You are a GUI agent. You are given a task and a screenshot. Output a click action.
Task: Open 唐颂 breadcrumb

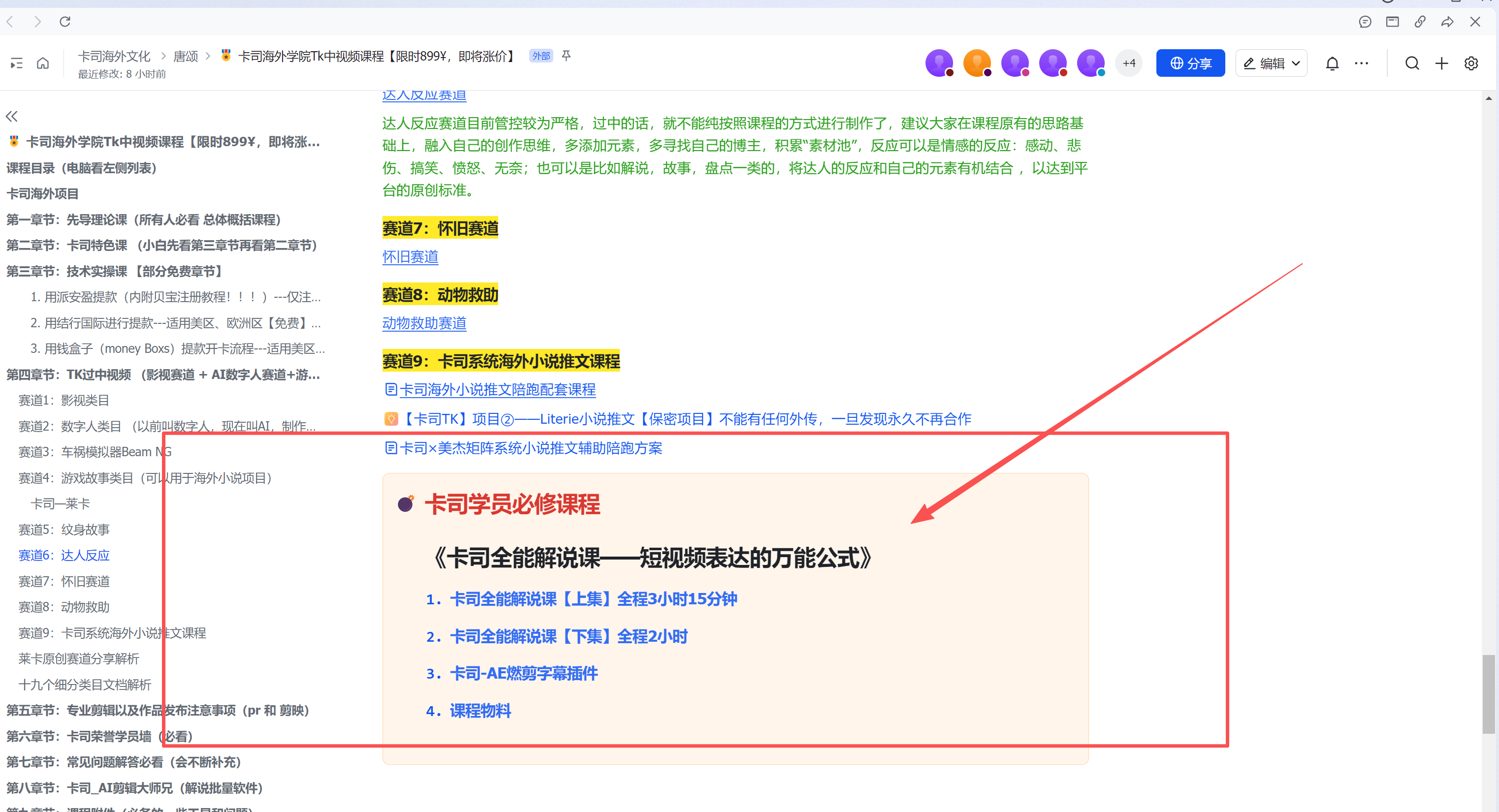coord(186,56)
